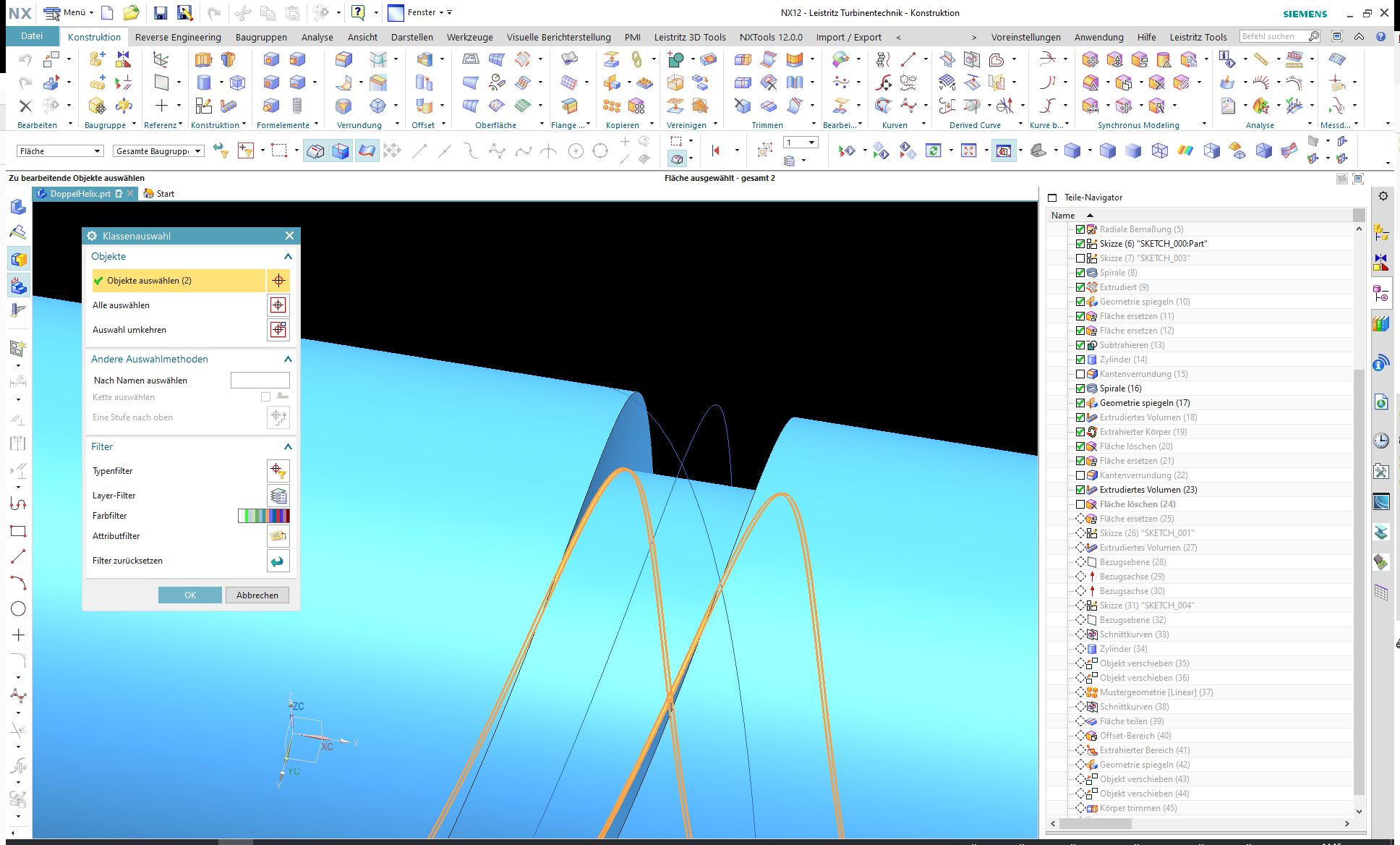Click the help question mark icon
1400x845 pixels.
358,12
